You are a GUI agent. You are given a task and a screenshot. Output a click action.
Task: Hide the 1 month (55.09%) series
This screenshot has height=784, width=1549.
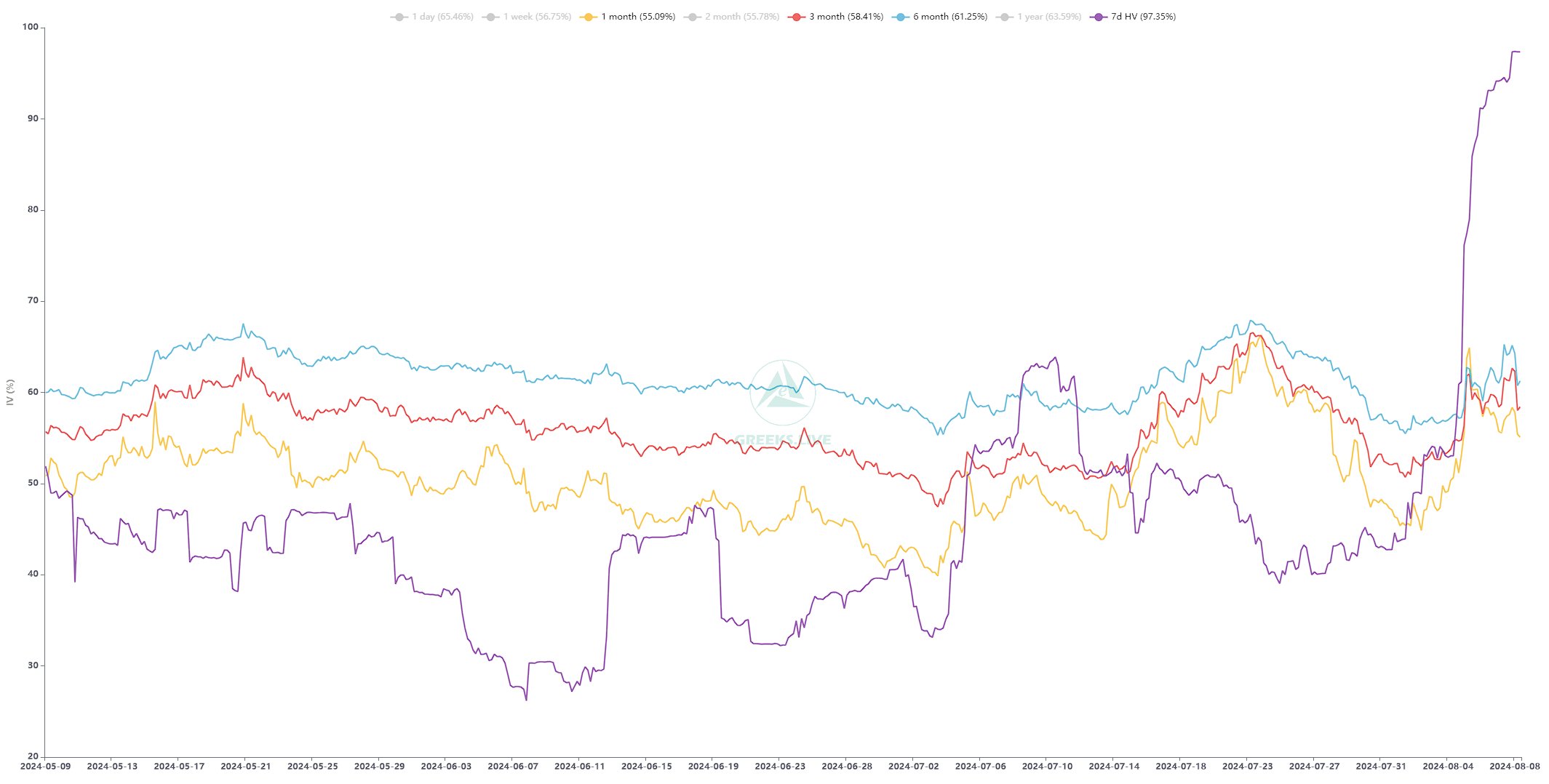pos(638,17)
